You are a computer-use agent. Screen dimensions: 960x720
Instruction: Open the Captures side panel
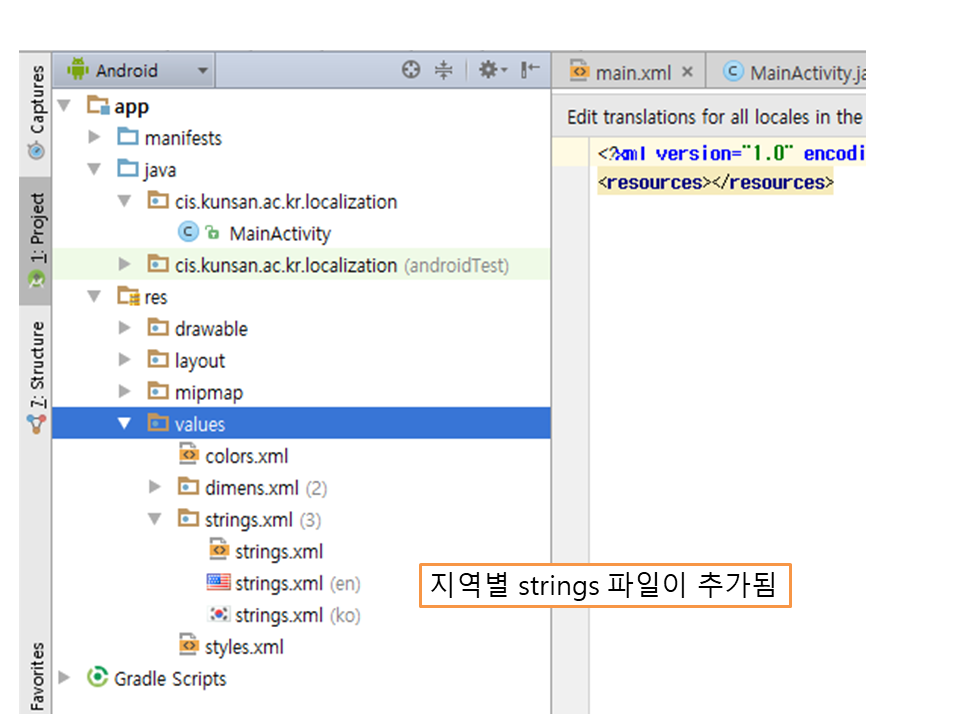coord(36,112)
